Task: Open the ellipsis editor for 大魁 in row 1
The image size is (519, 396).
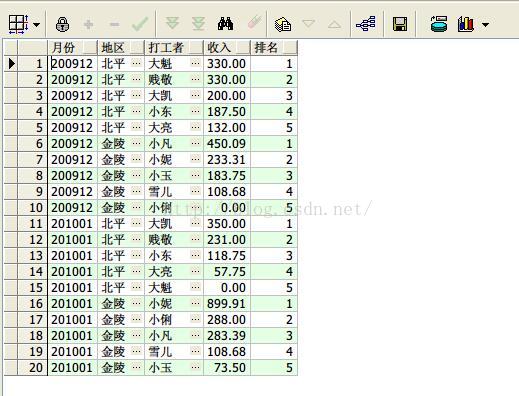Action: tap(196, 63)
